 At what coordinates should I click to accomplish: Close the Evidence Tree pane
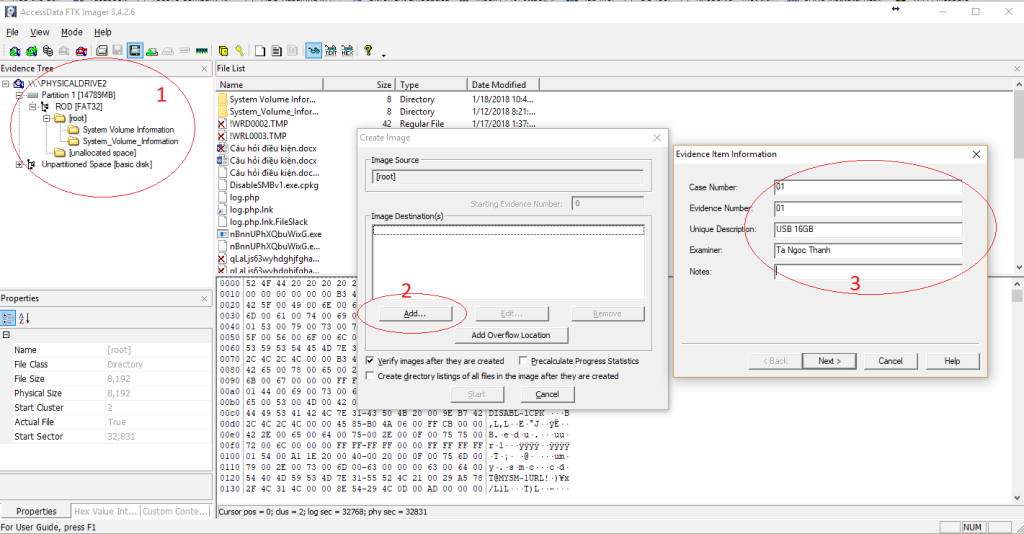point(204,69)
